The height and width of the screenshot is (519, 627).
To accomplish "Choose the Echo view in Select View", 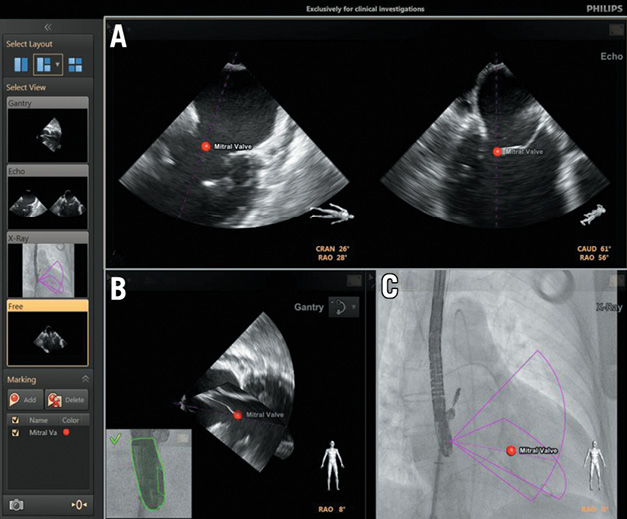I will point(48,201).
